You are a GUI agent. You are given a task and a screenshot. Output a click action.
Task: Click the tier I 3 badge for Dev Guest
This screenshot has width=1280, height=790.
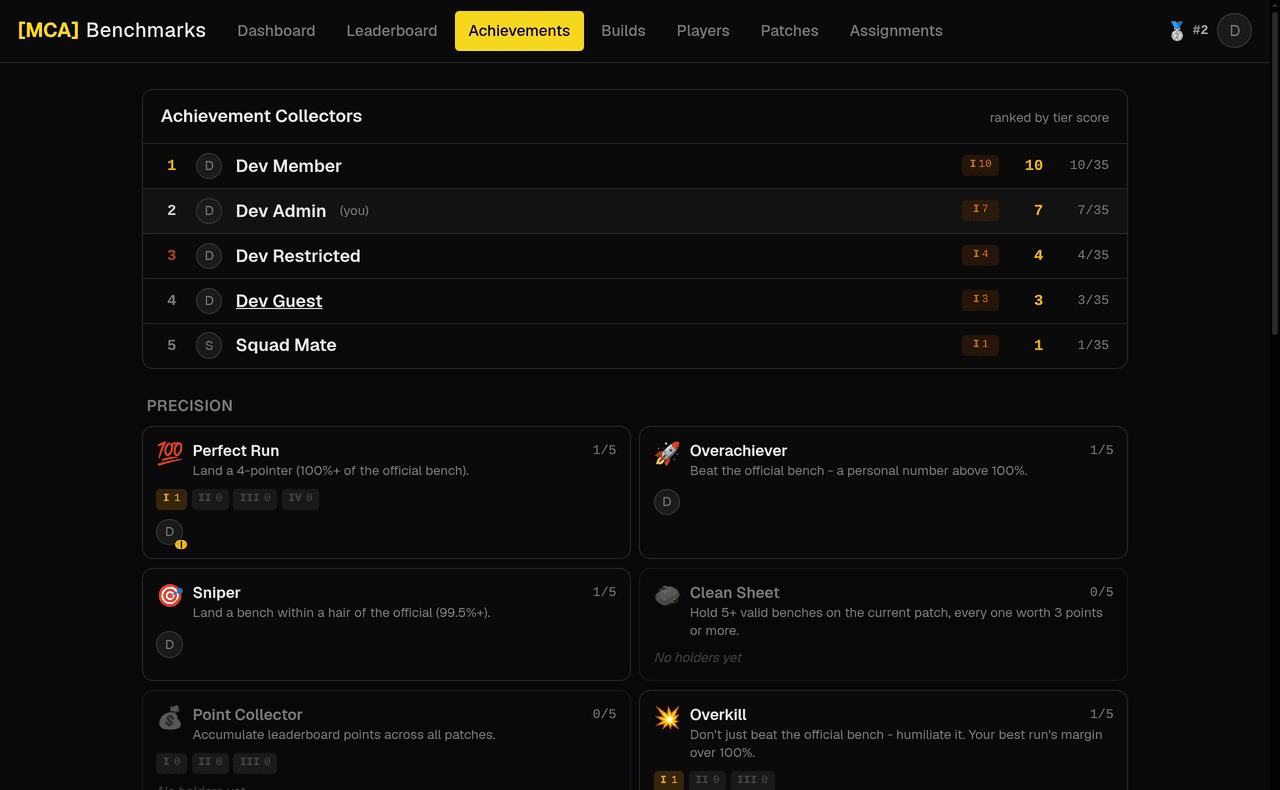[980, 300]
